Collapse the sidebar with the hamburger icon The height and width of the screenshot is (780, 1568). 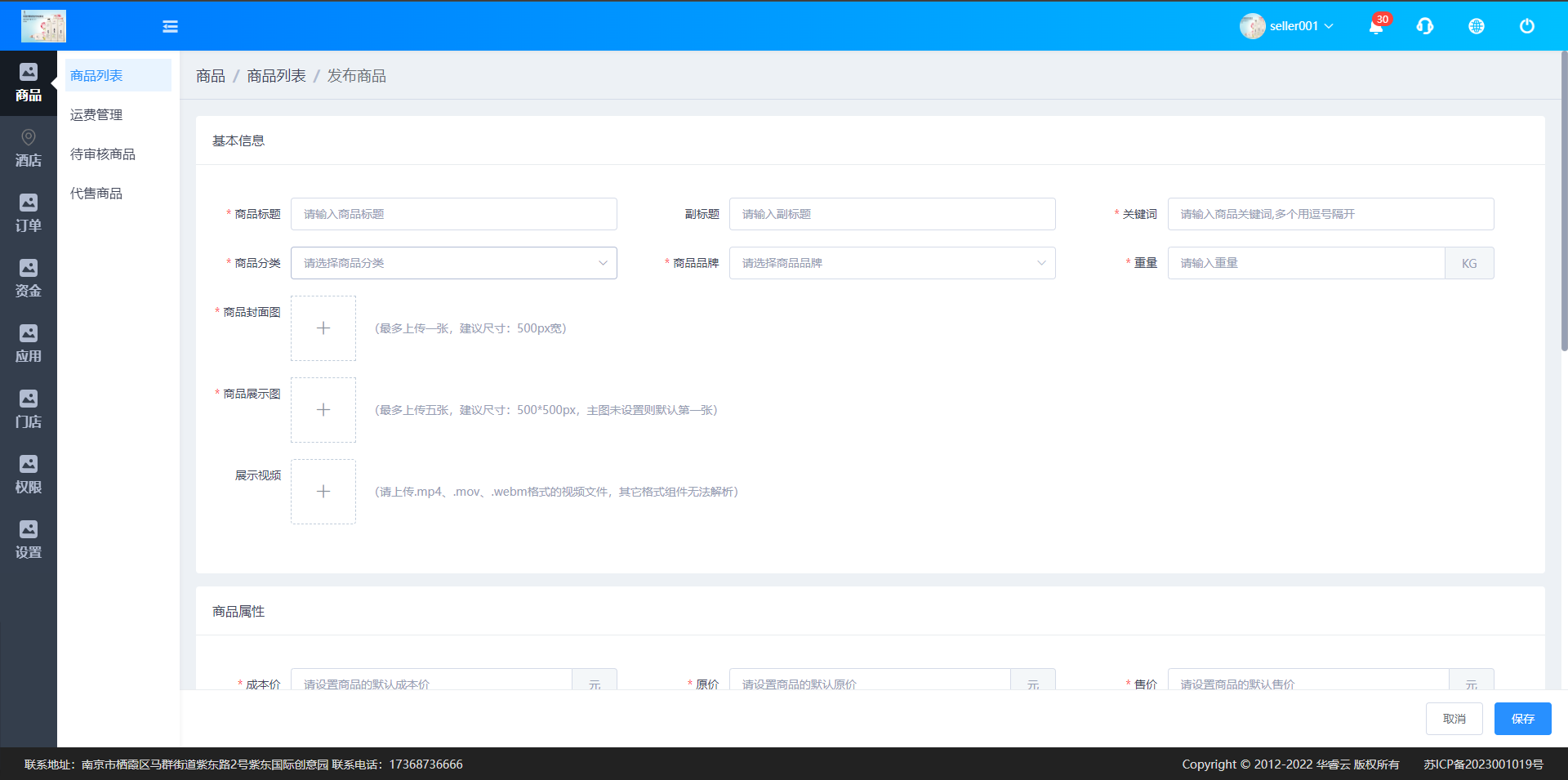pyautogui.click(x=170, y=26)
